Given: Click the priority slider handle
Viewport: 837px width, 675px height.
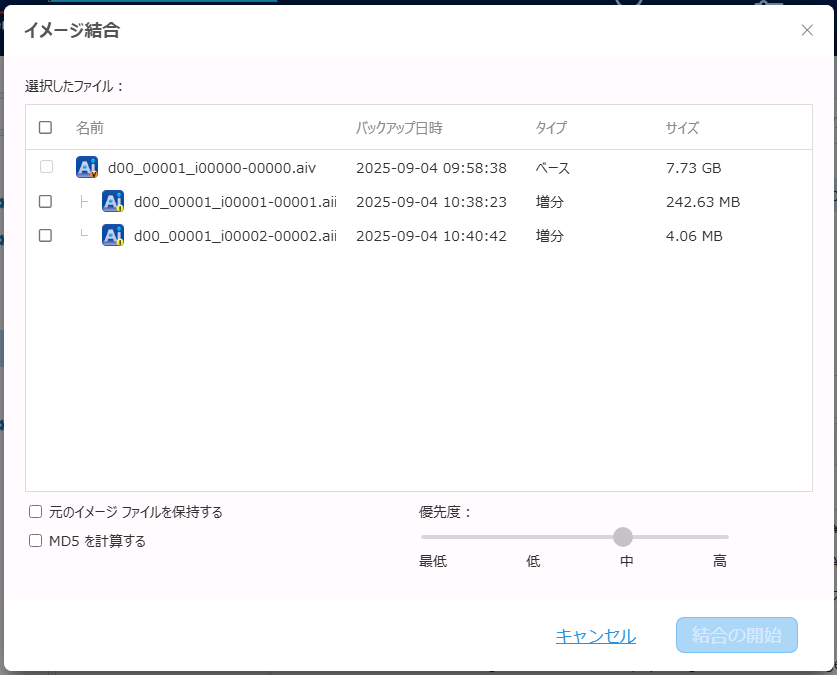Looking at the screenshot, I should [623, 537].
